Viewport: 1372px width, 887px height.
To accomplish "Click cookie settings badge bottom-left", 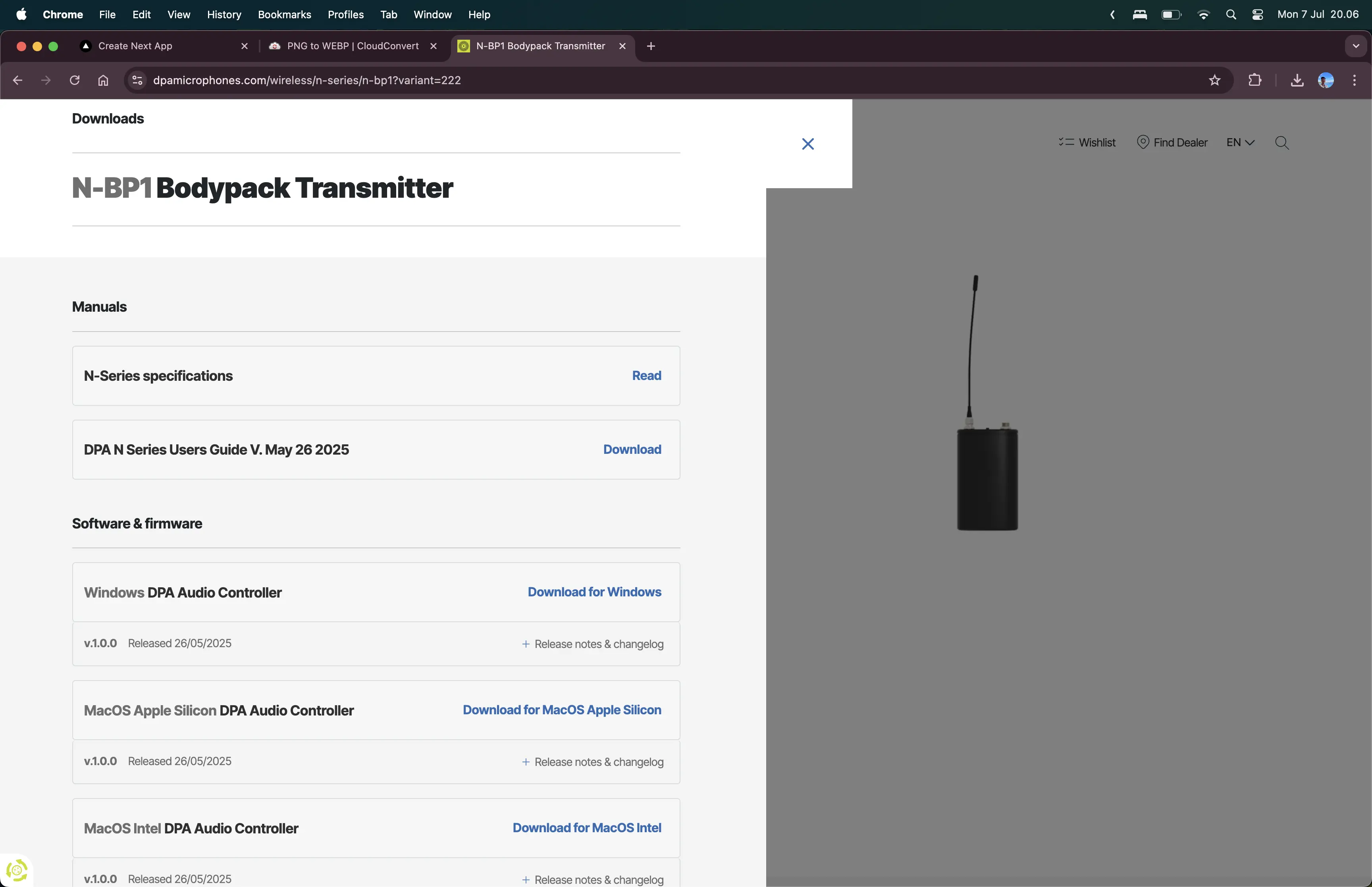I will (x=16, y=870).
